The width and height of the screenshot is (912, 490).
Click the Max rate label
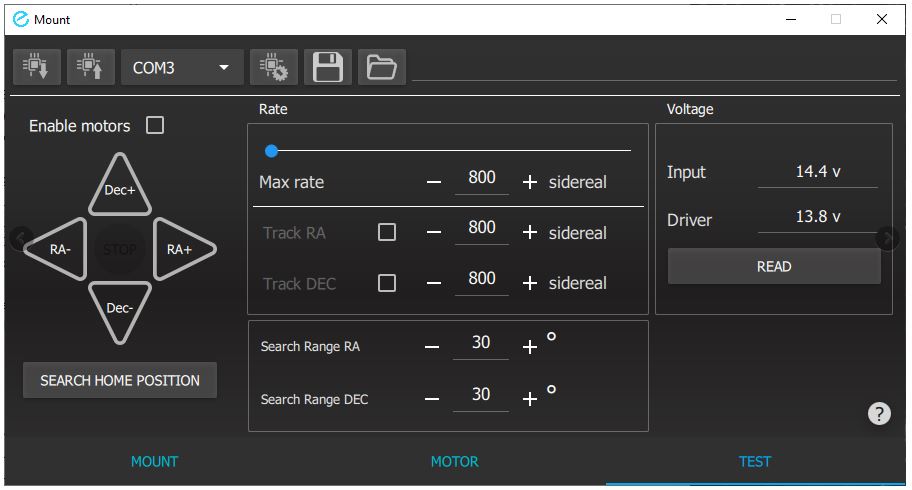pyautogui.click(x=291, y=182)
